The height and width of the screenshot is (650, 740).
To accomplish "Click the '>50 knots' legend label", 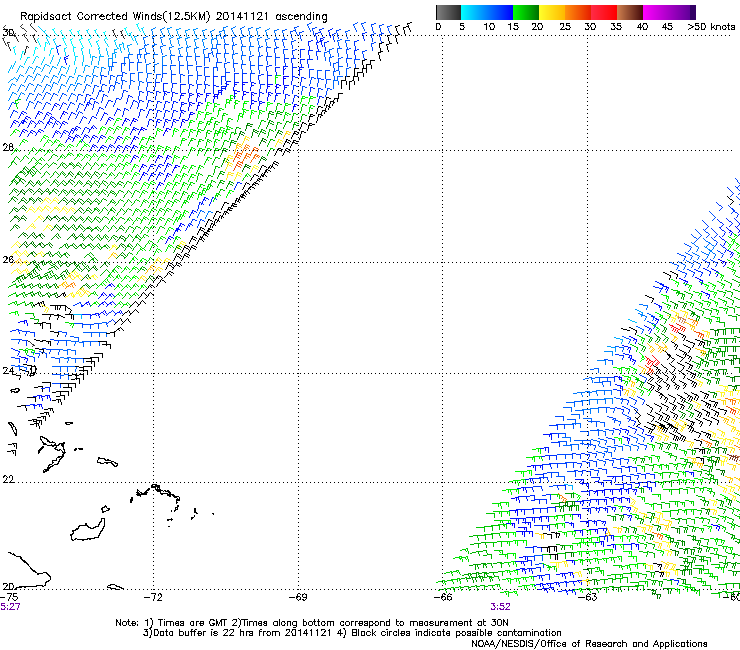I will [711, 27].
